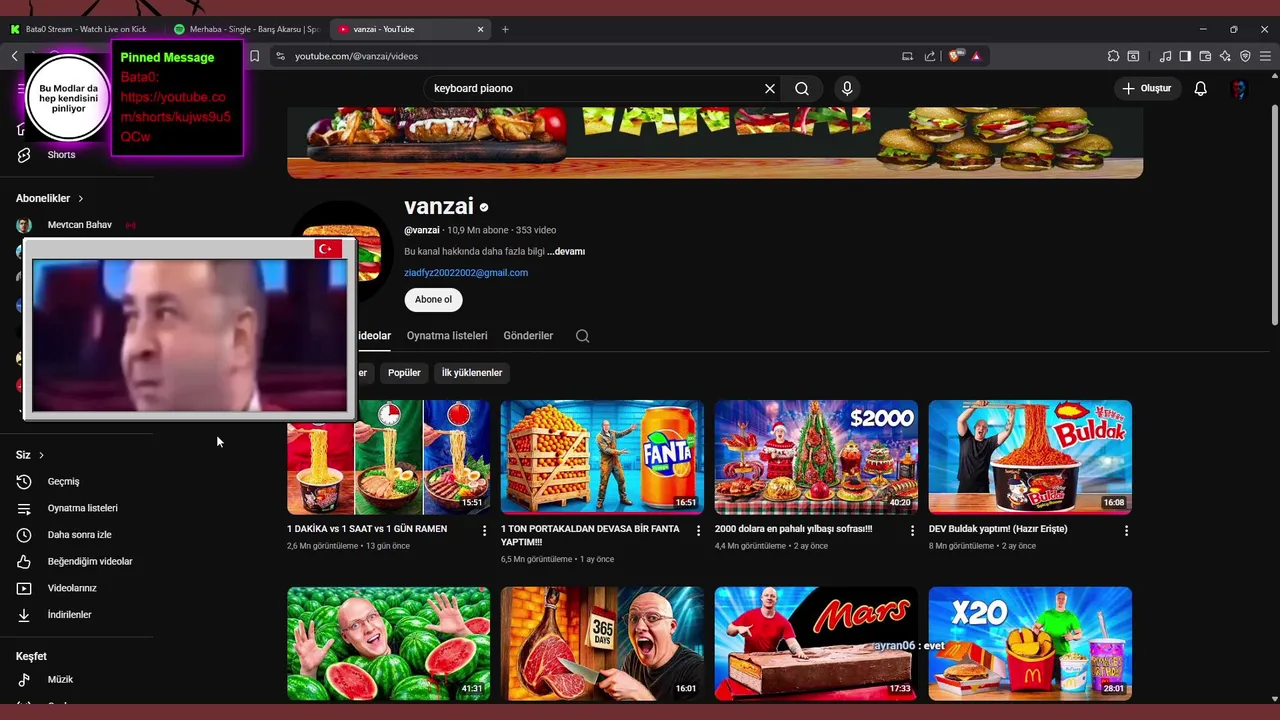The image size is (1280, 720).
Task: Switch to Gönderiler channel tab
Action: coord(528,336)
